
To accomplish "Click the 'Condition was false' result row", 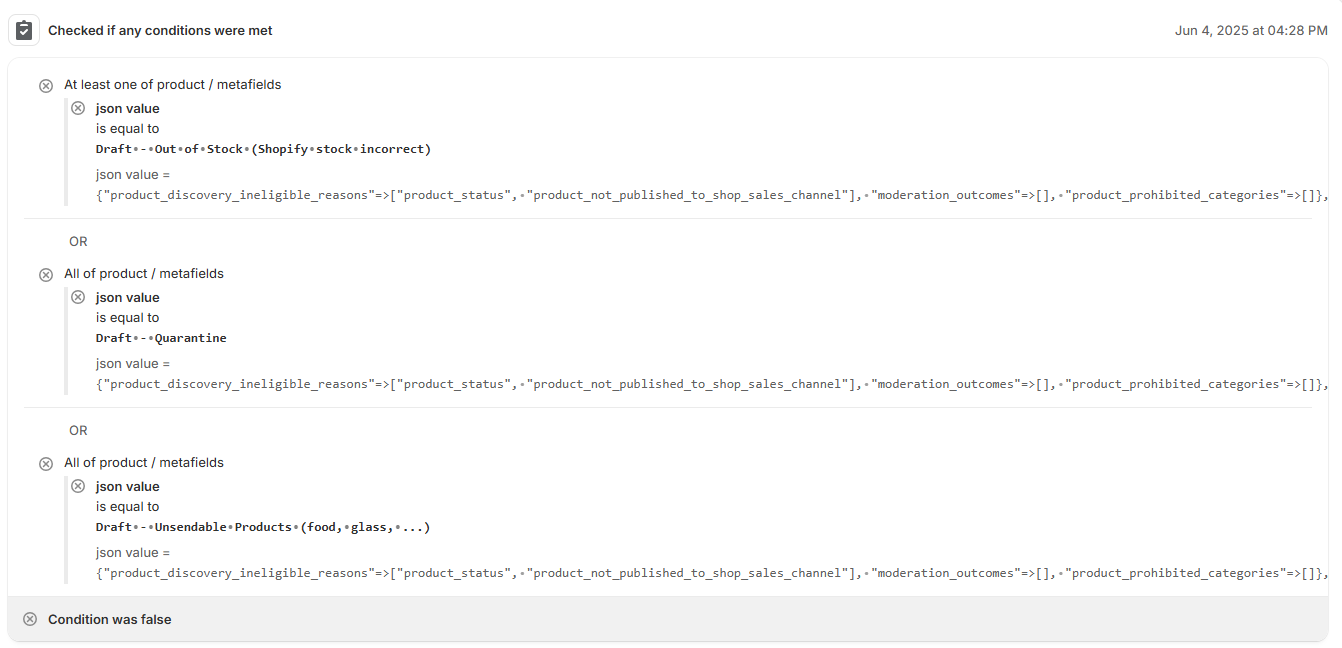I will click(x=110, y=620).
